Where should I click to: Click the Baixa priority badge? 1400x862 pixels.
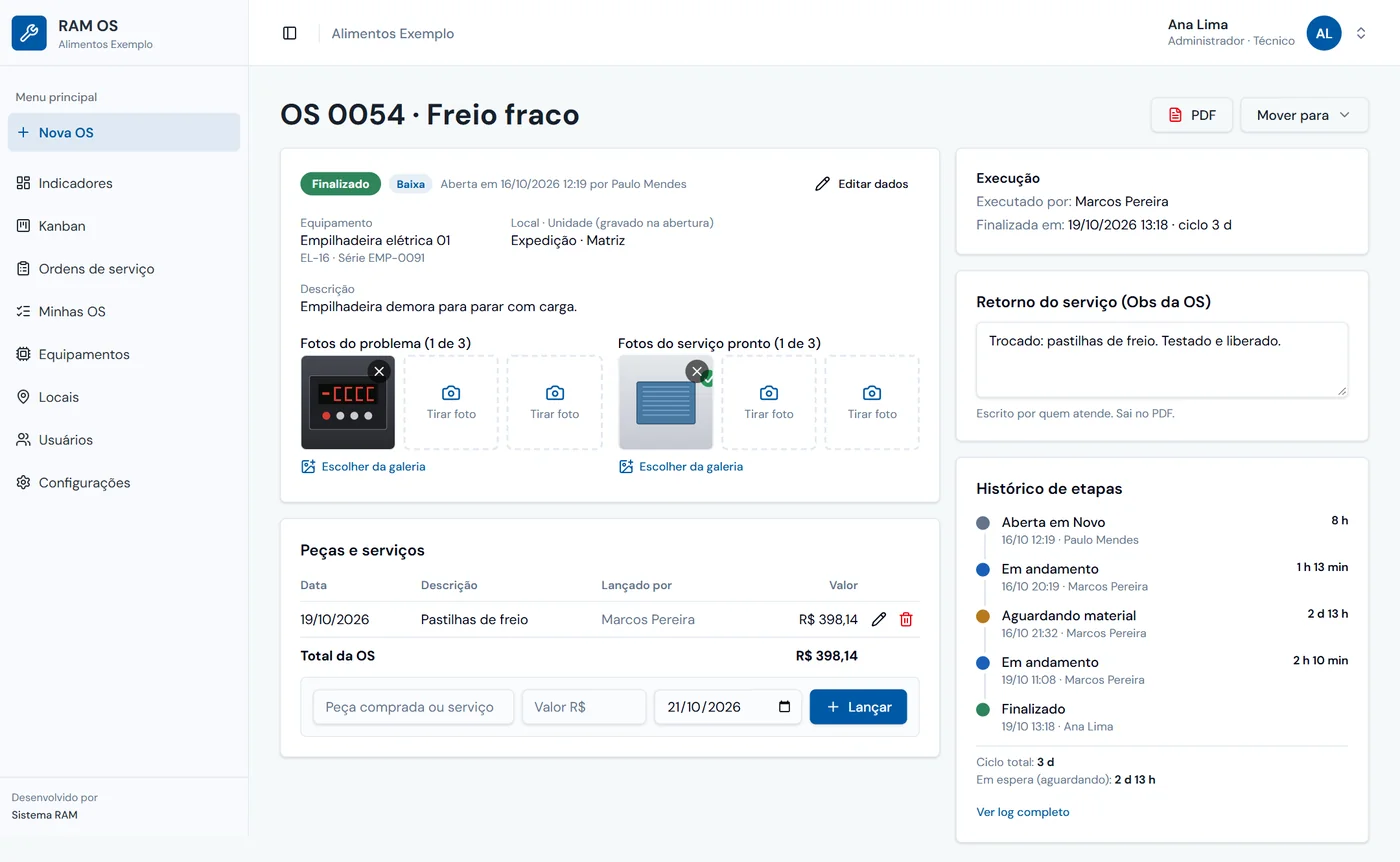(x=410, y=184)
